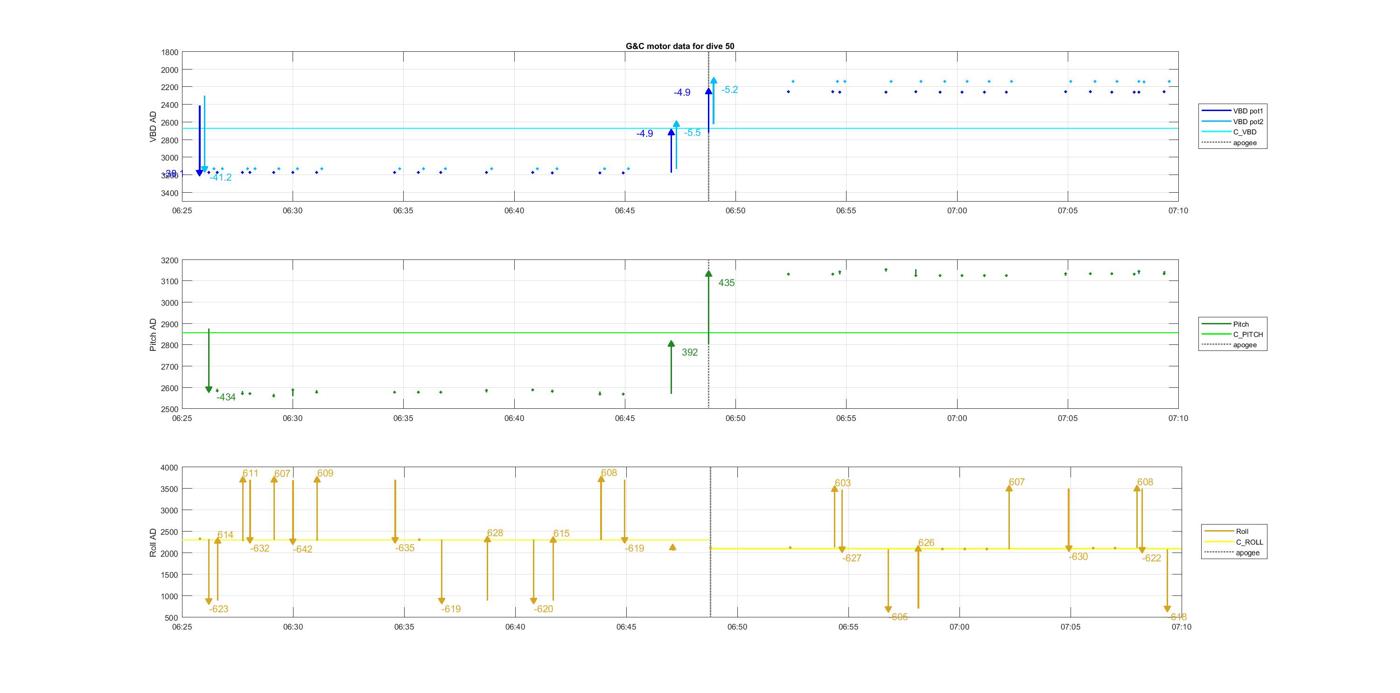Viewport: 1400px width, 693px height.
Task: Click "apogee" in the Roll plot legend
Action: [1233, 553]
